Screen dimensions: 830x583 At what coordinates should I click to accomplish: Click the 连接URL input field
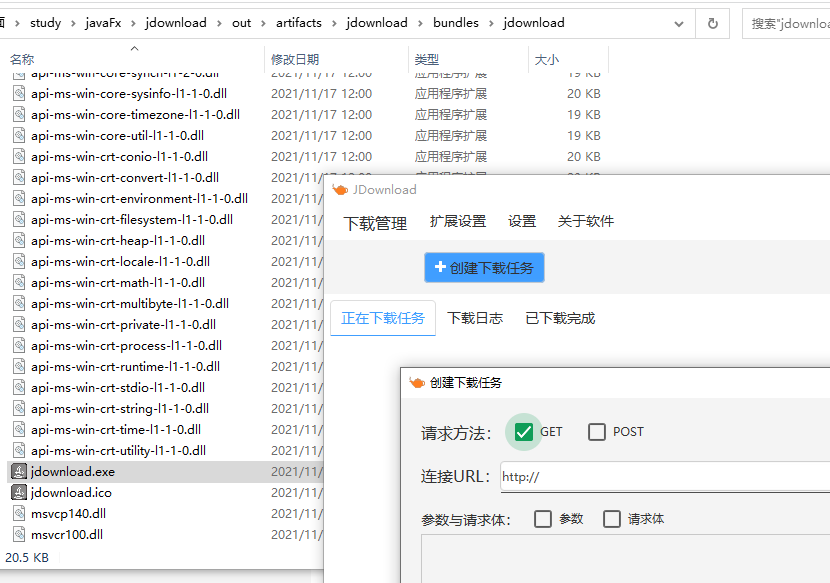point(665,477)
